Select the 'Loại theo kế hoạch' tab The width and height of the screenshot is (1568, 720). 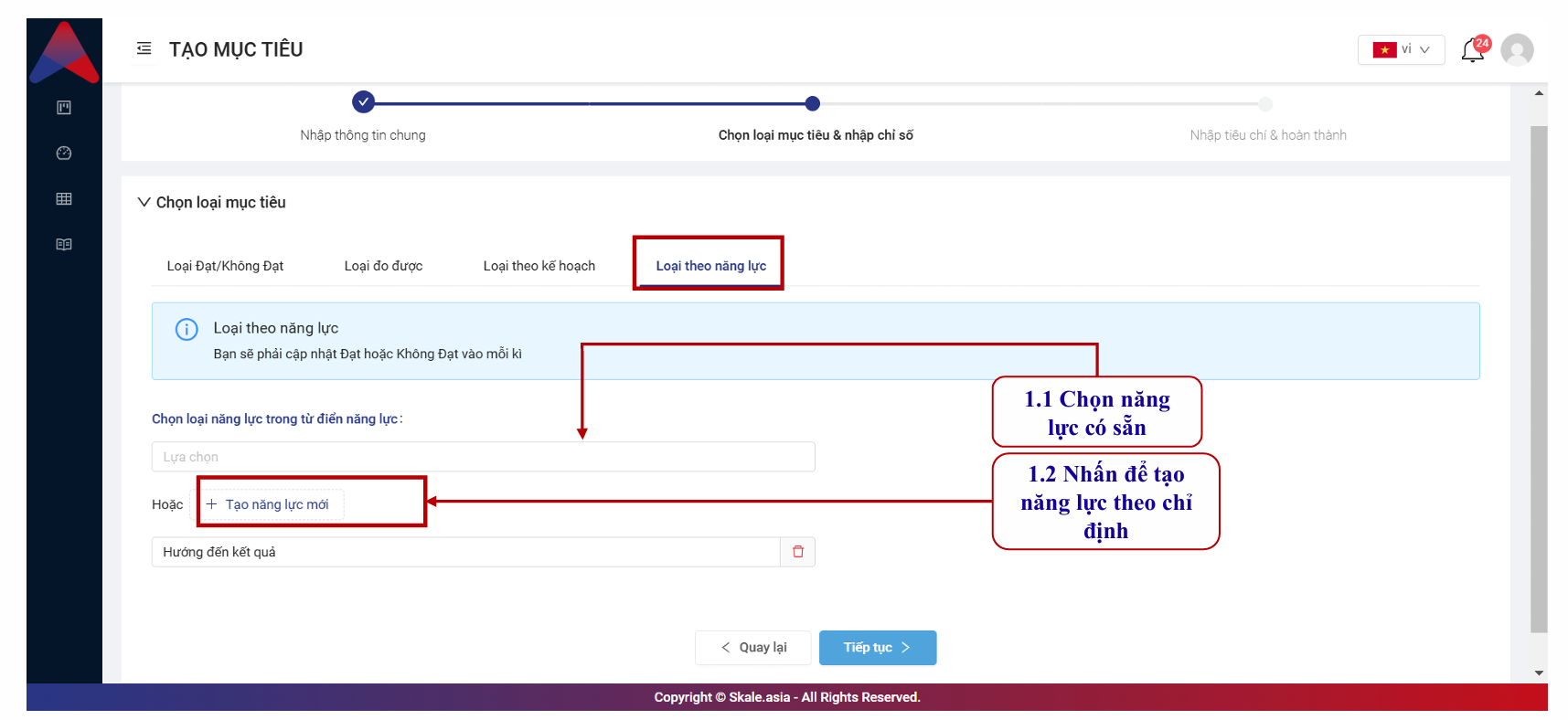click(x=539, y=266)
